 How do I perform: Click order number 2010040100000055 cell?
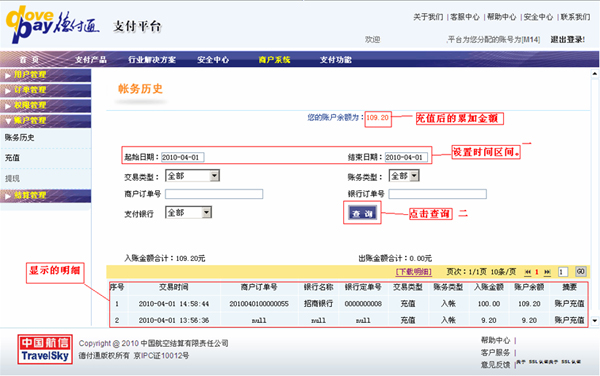click(259, 304)
